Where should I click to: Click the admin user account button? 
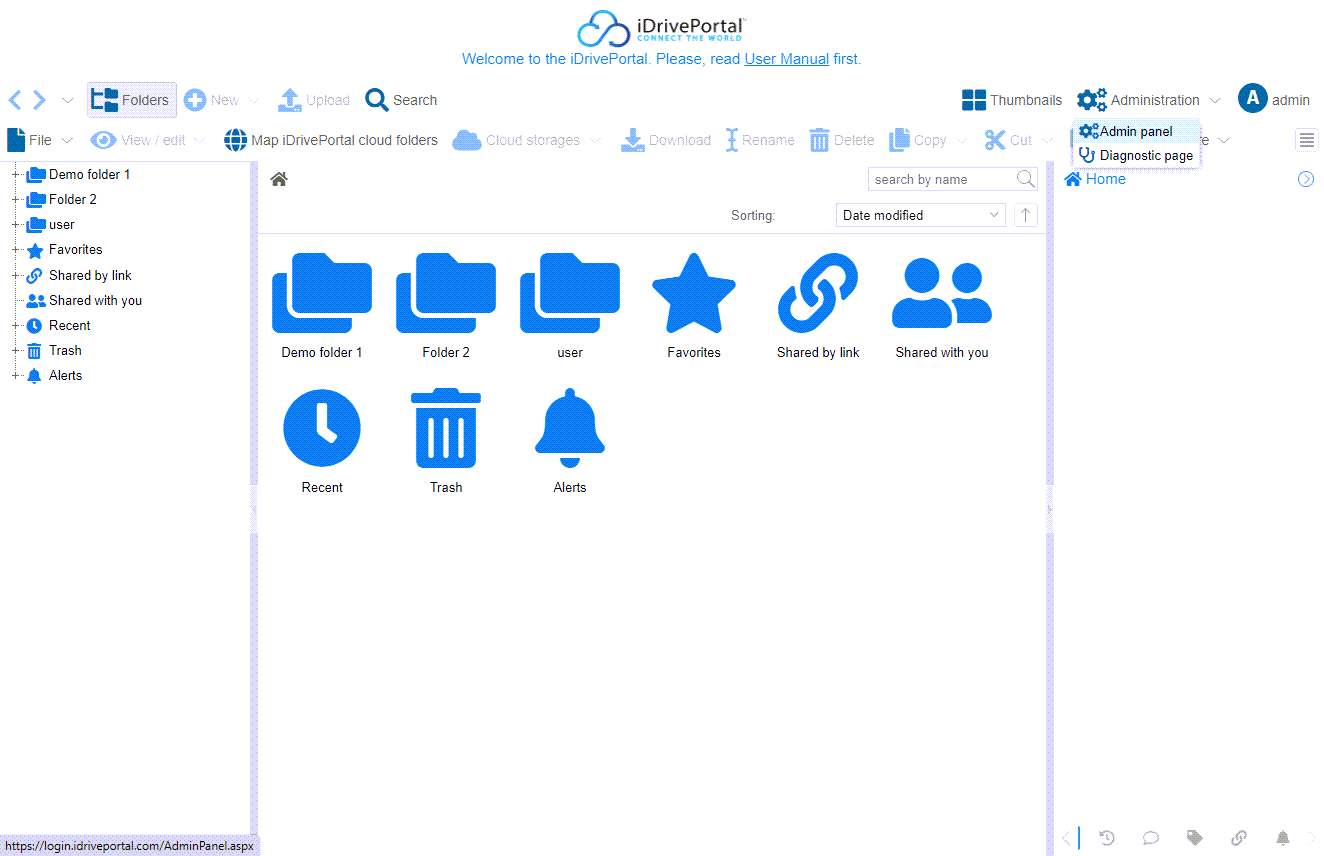(1273, 100)
